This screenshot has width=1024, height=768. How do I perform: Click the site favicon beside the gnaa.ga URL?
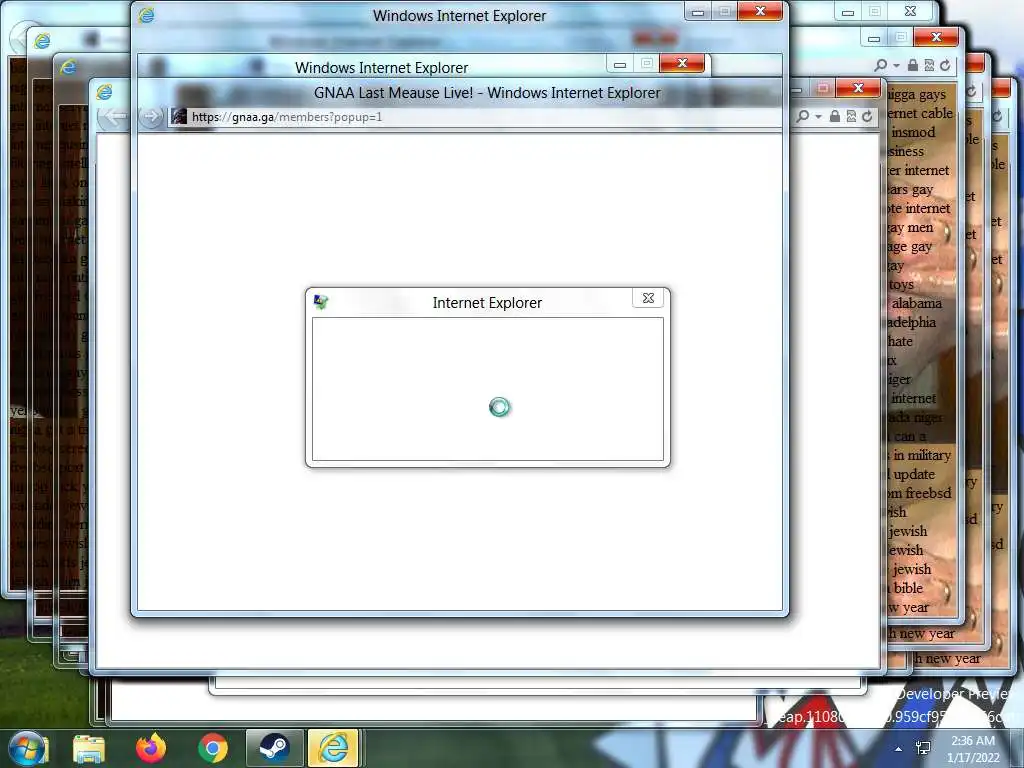179,116
